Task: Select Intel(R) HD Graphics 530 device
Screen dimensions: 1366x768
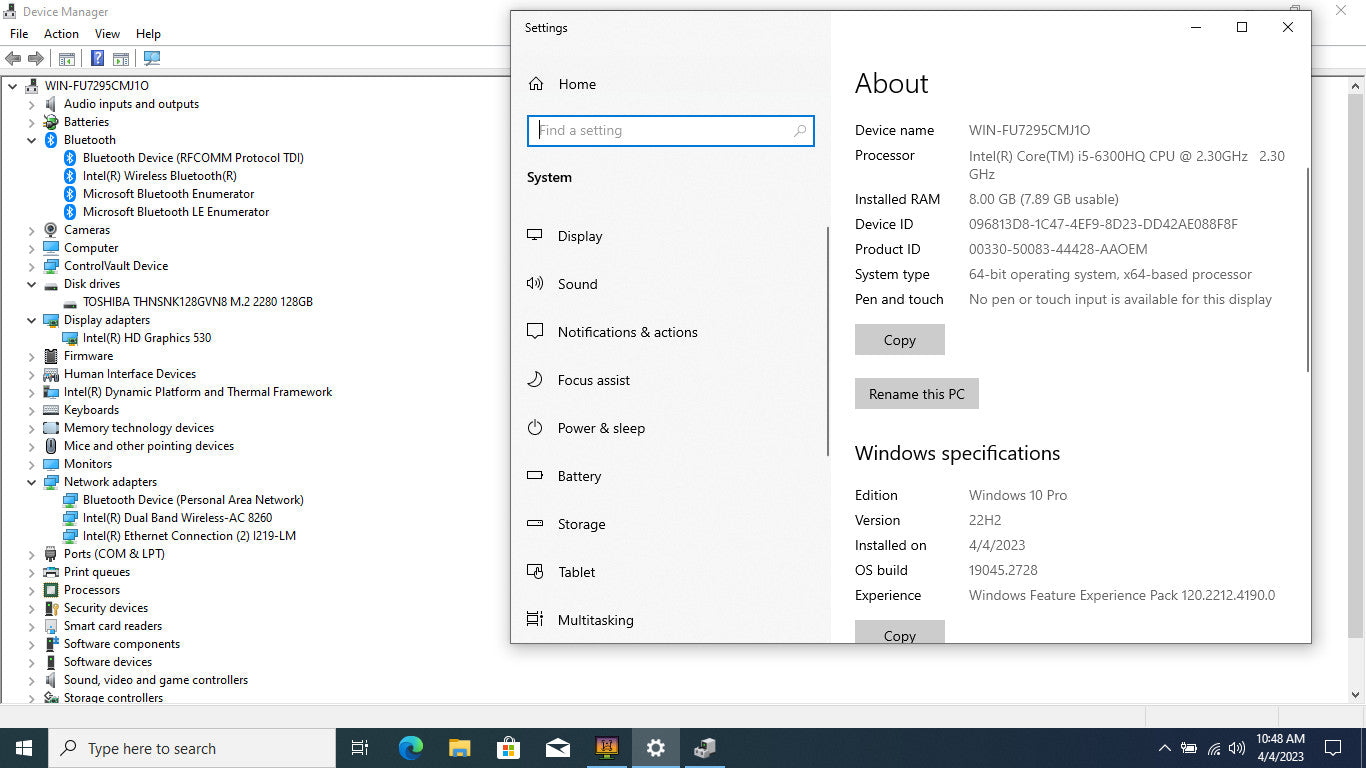Action: pyautogui.click(x=146, y=338)
